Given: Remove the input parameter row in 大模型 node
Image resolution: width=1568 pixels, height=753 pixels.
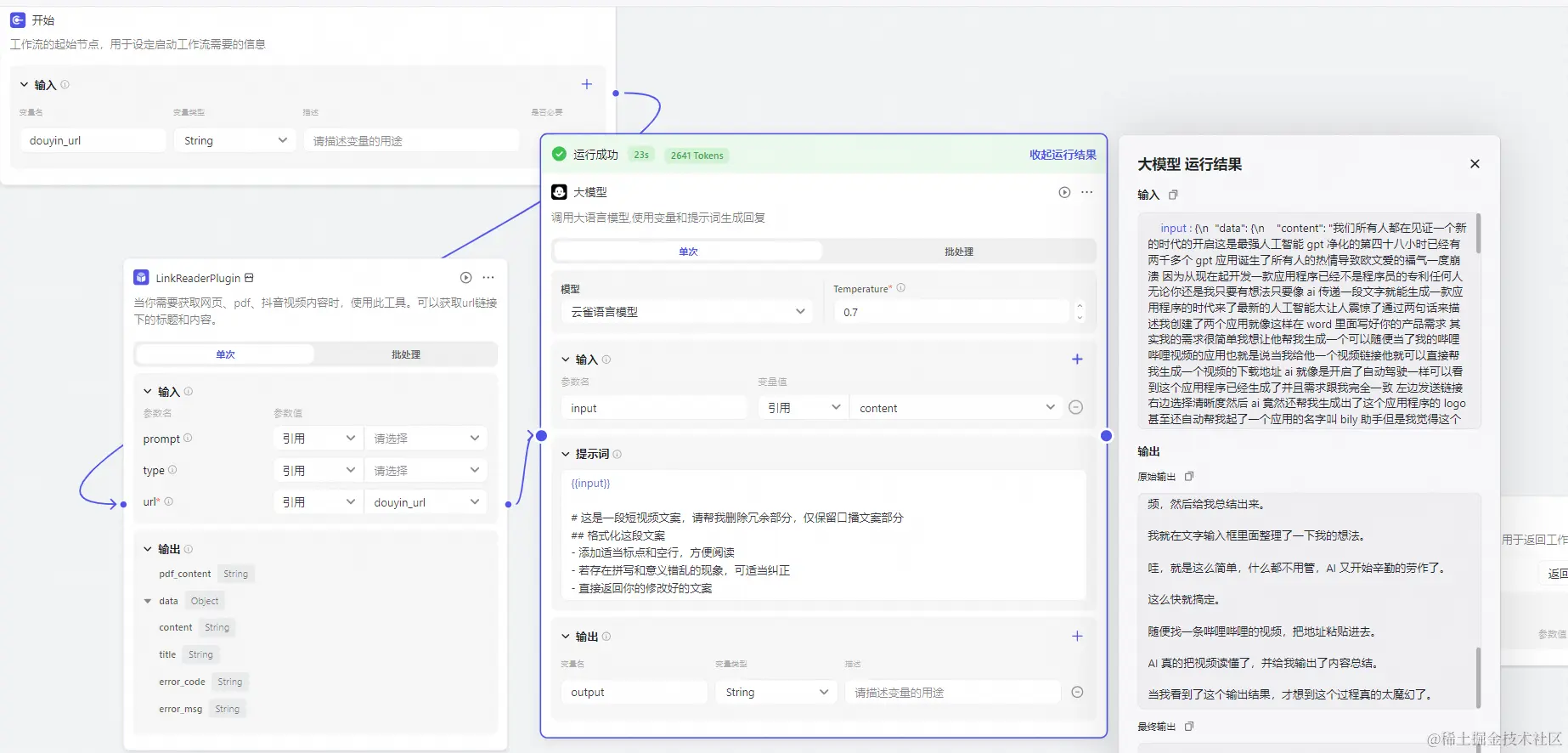Looking at the screenshot, I should pyautogui.click(x=1075, y=408).
